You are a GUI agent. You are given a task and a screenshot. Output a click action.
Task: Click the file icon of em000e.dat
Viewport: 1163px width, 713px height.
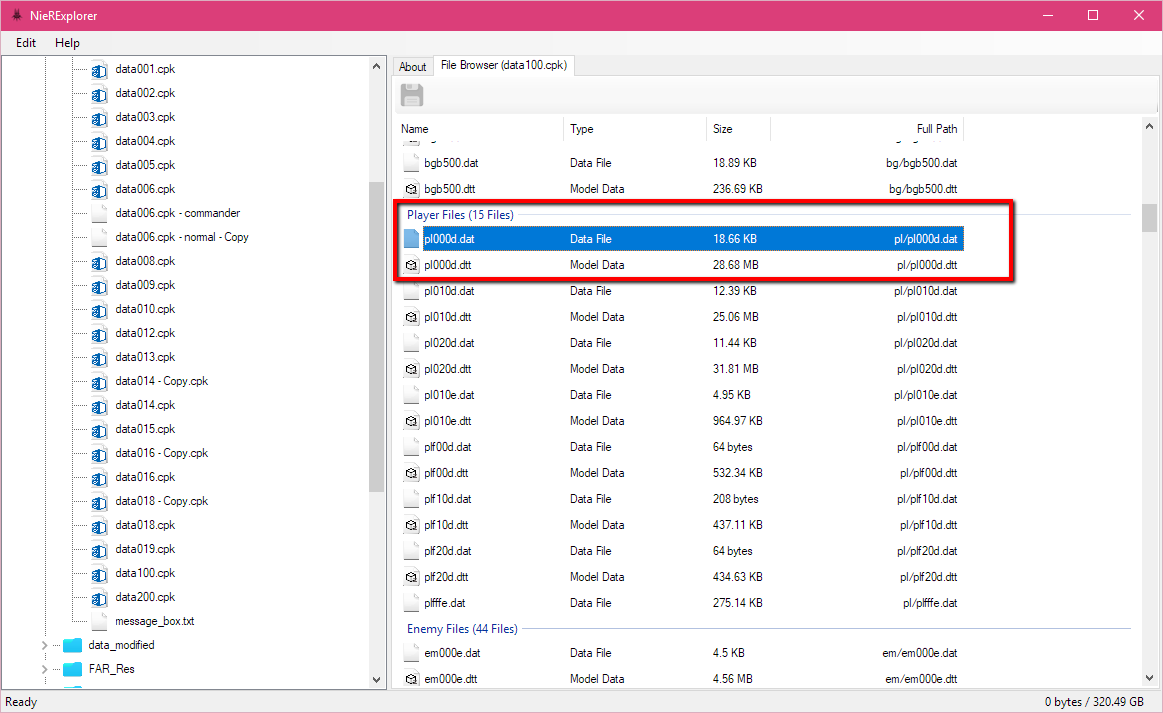[x=412, y=653]
